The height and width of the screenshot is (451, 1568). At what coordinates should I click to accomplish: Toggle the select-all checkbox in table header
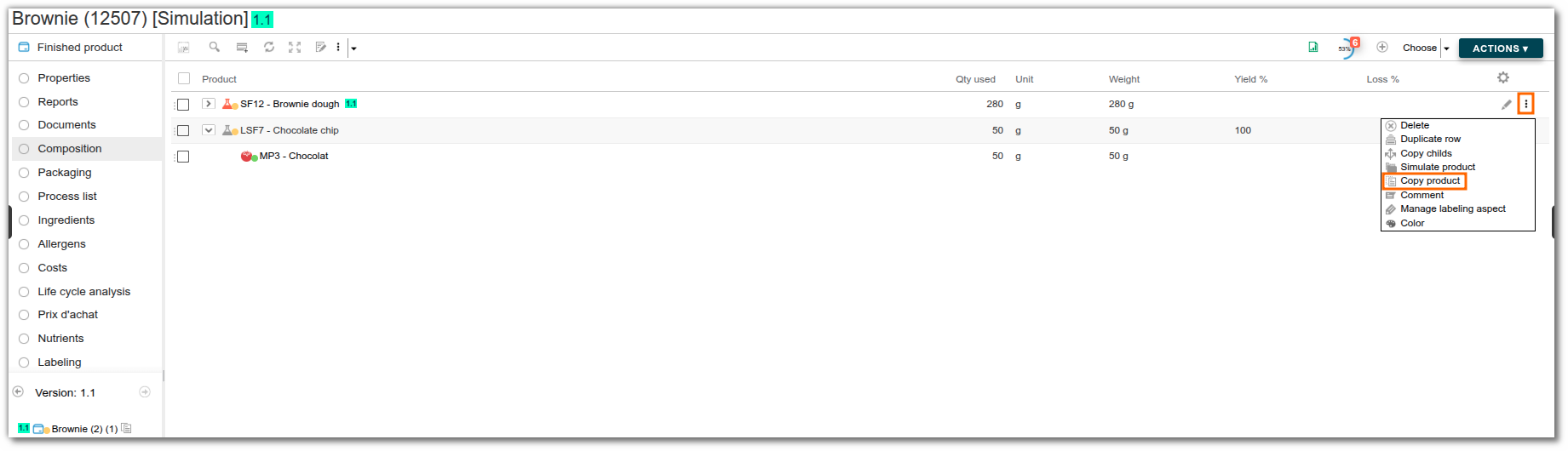click(x=184, y=79)
